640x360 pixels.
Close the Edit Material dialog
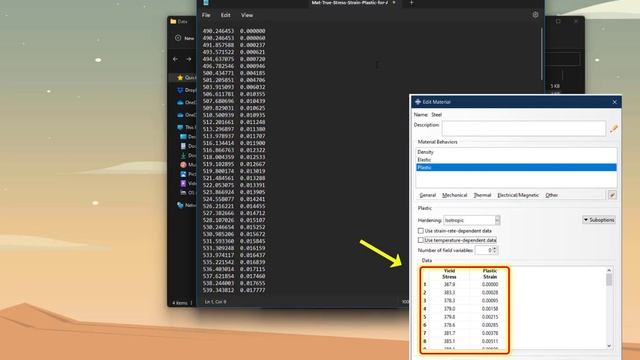tap(615, 102)
